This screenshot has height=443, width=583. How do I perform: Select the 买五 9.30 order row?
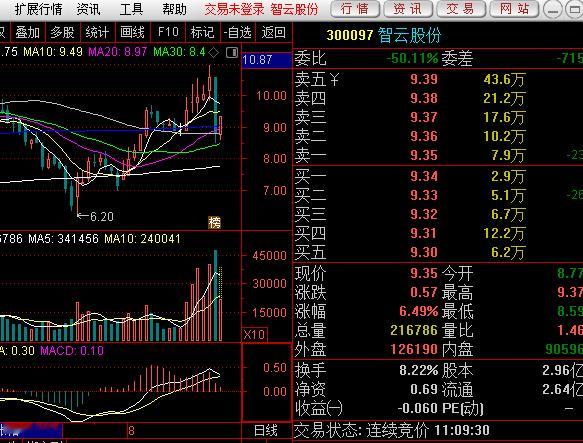[x=438, y=252]
